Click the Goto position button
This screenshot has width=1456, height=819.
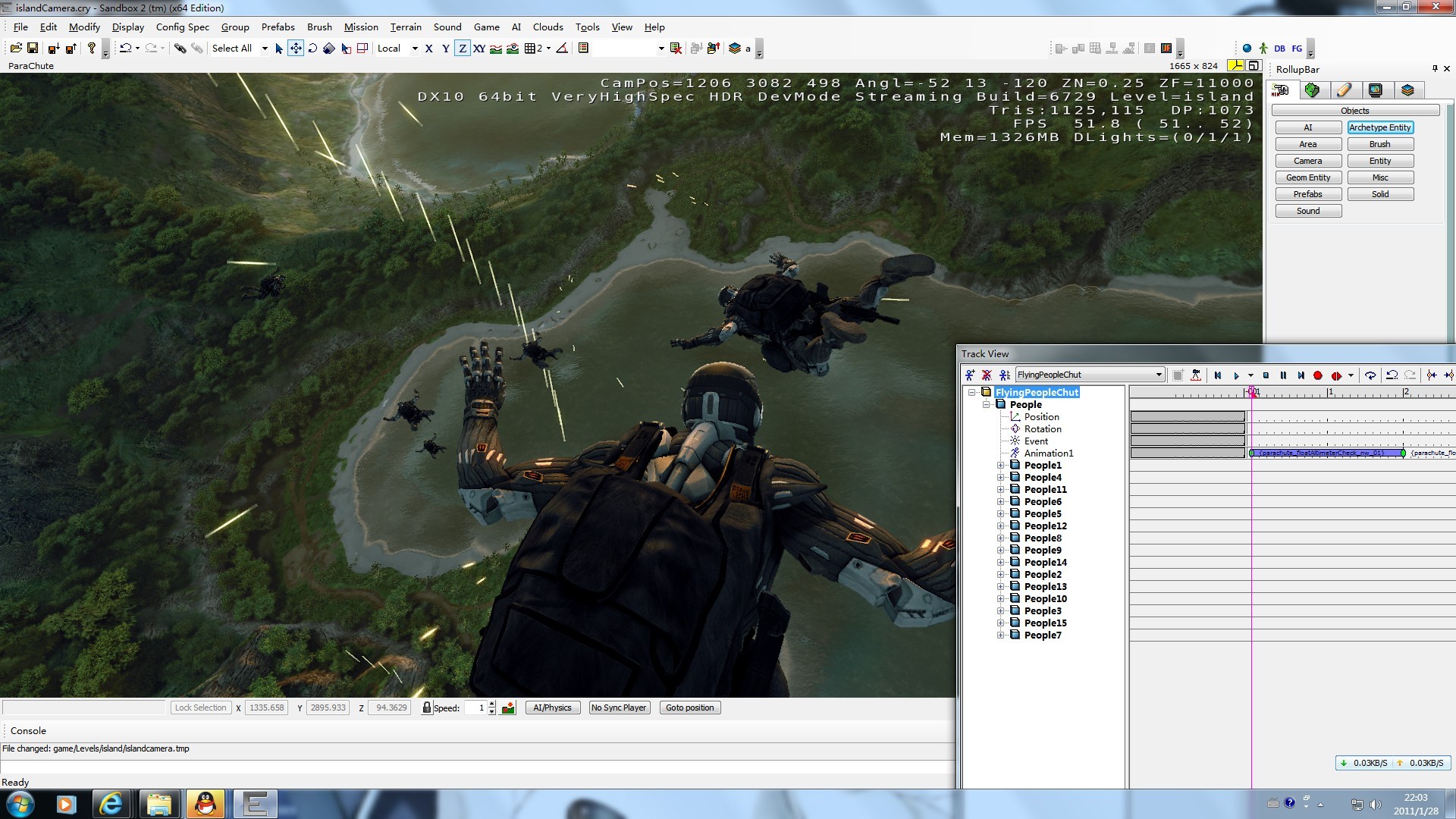(x=689, y=708)
